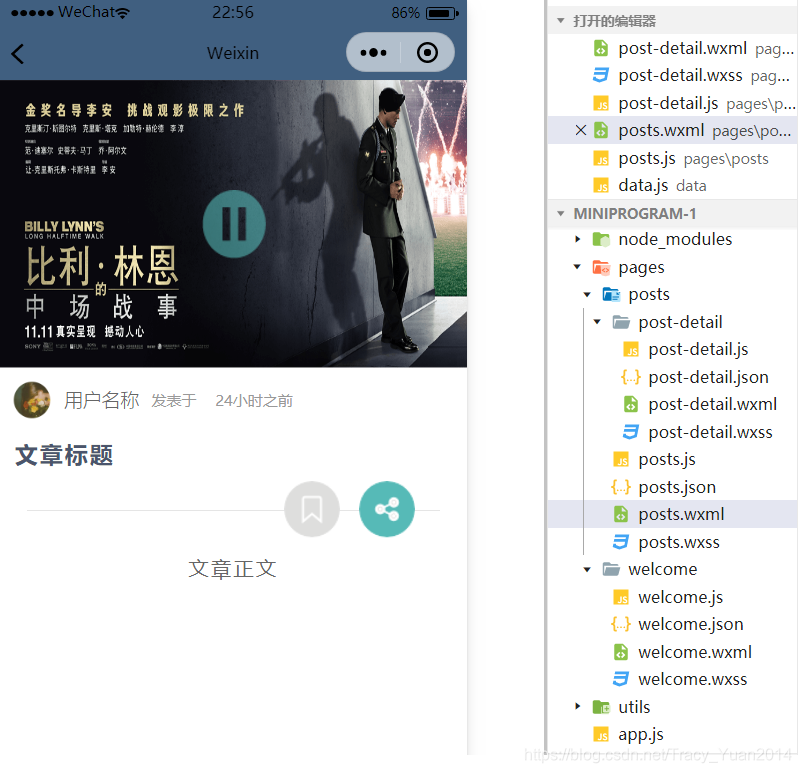
Task: Click the JS icon beside welcome.js
Action: coord(621,597)
